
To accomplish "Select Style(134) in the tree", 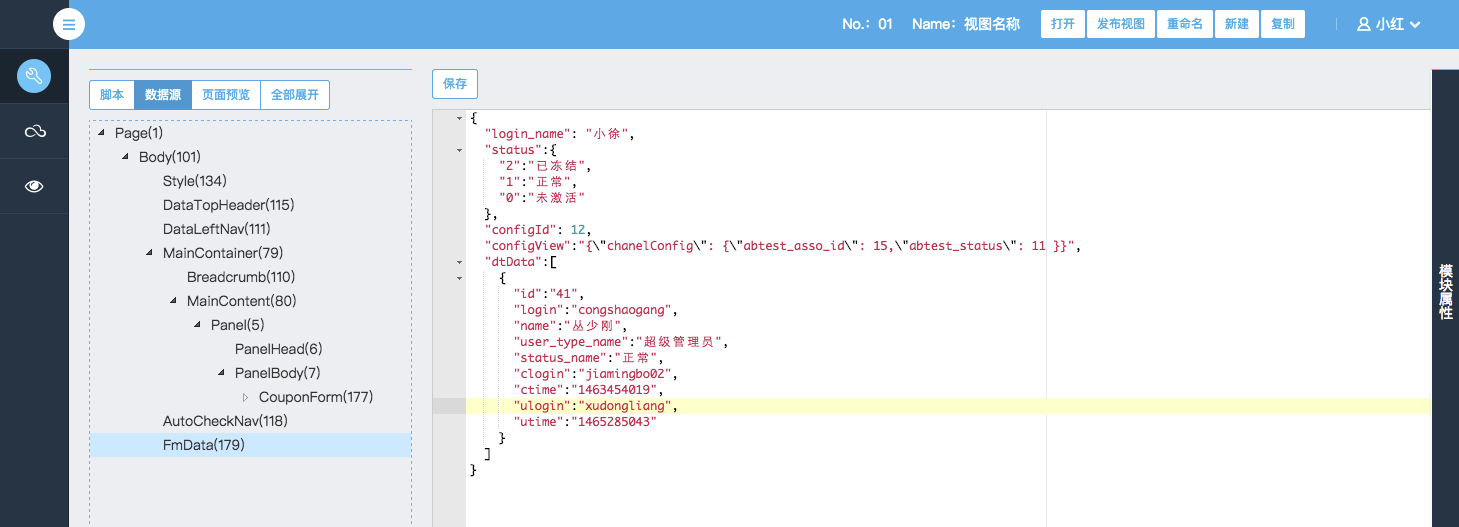I will point(195,181).
